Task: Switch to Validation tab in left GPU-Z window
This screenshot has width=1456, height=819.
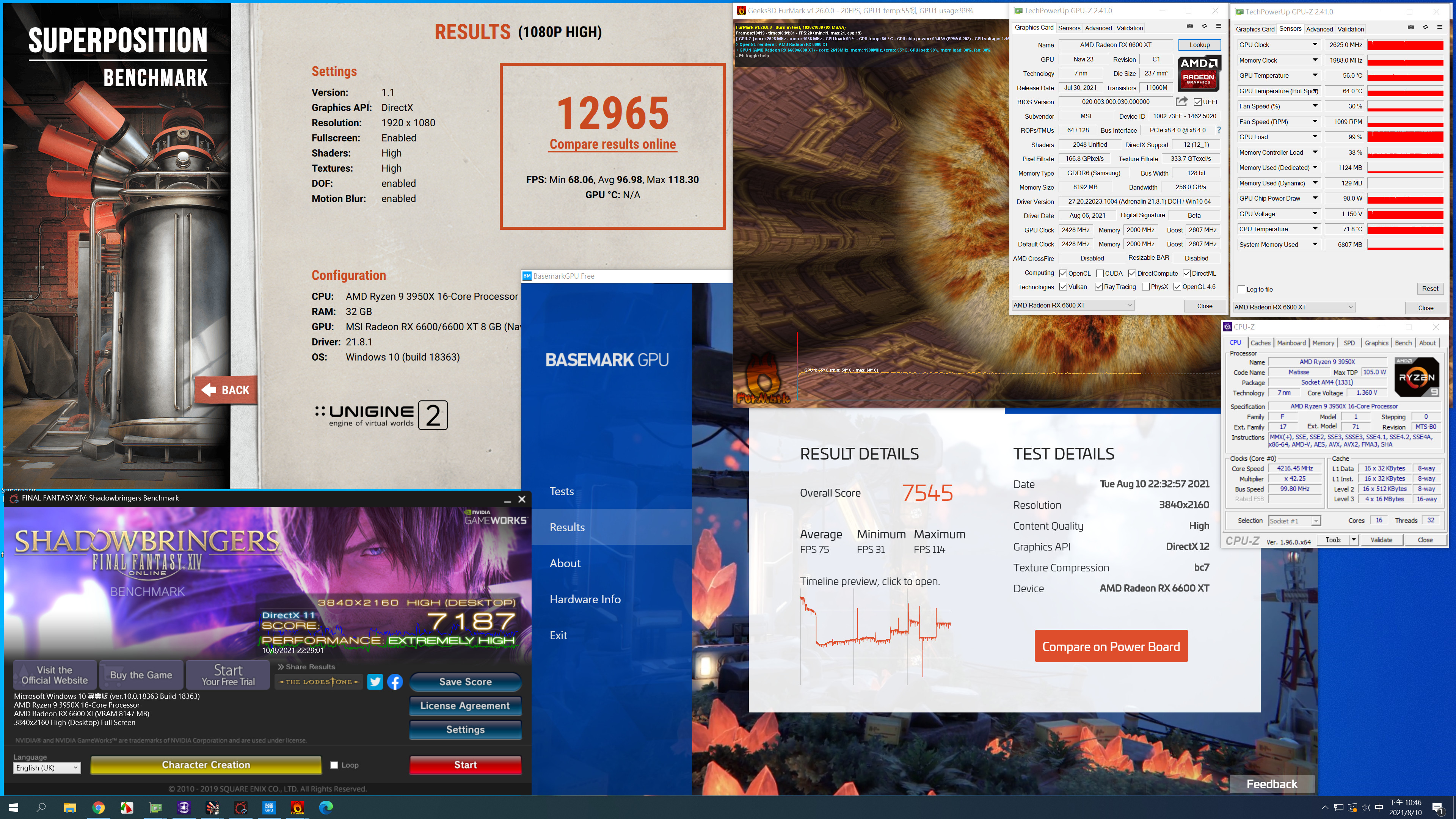Action: click(x=1129, y=28)
